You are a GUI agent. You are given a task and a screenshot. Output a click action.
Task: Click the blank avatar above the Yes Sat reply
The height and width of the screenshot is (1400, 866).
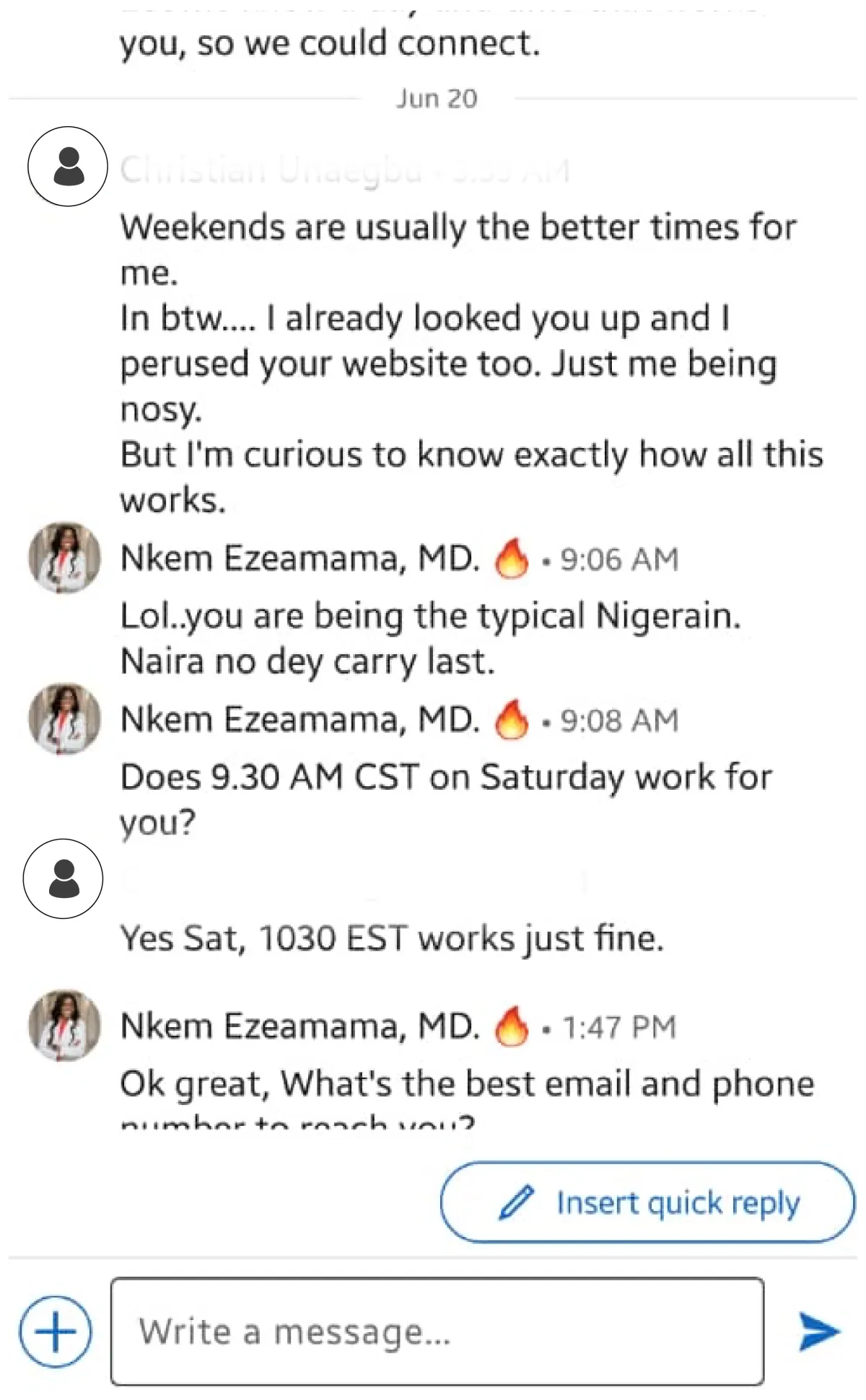pyautogui.click(x=64, y=879)
